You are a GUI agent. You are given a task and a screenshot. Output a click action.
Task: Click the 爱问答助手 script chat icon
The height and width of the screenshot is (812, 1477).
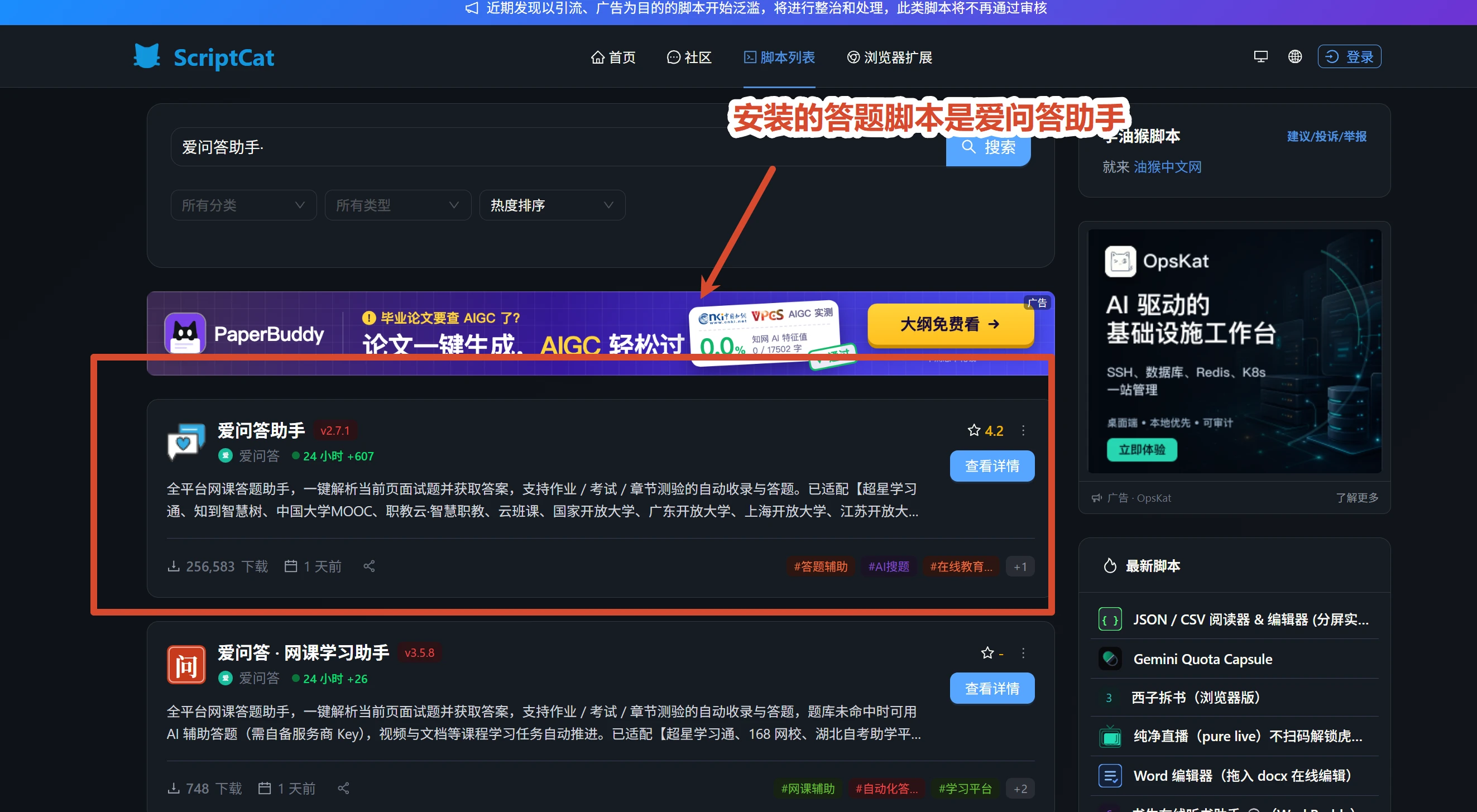pos(186,441)
